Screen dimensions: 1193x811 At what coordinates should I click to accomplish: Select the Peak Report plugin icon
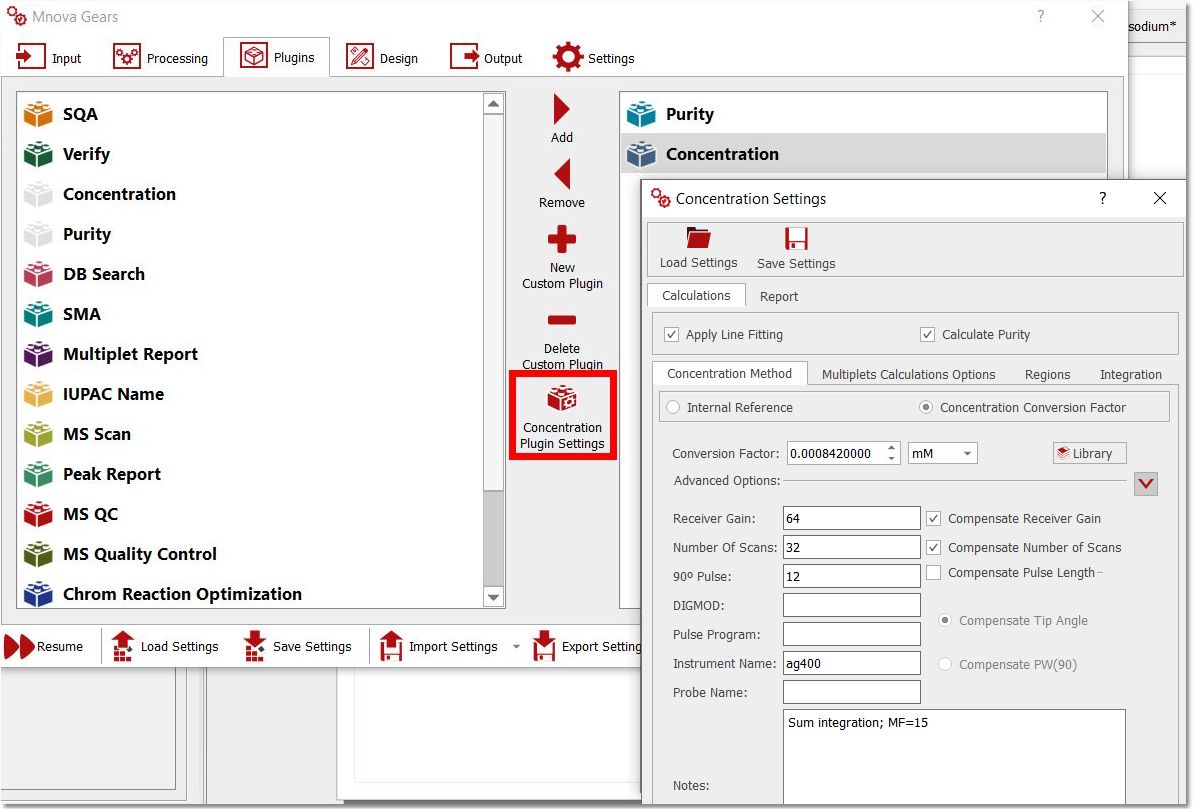click(38, 474)
